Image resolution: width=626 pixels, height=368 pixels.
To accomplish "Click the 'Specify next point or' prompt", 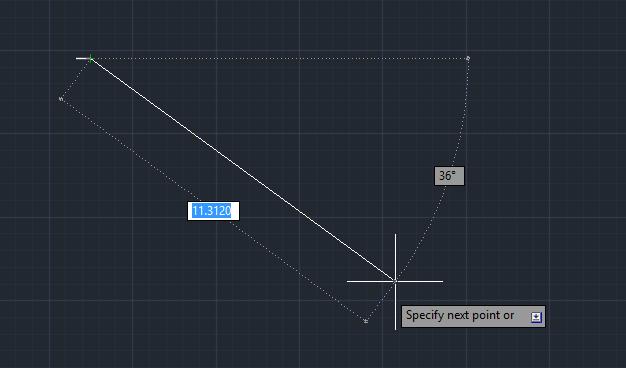I will (473, 317).
